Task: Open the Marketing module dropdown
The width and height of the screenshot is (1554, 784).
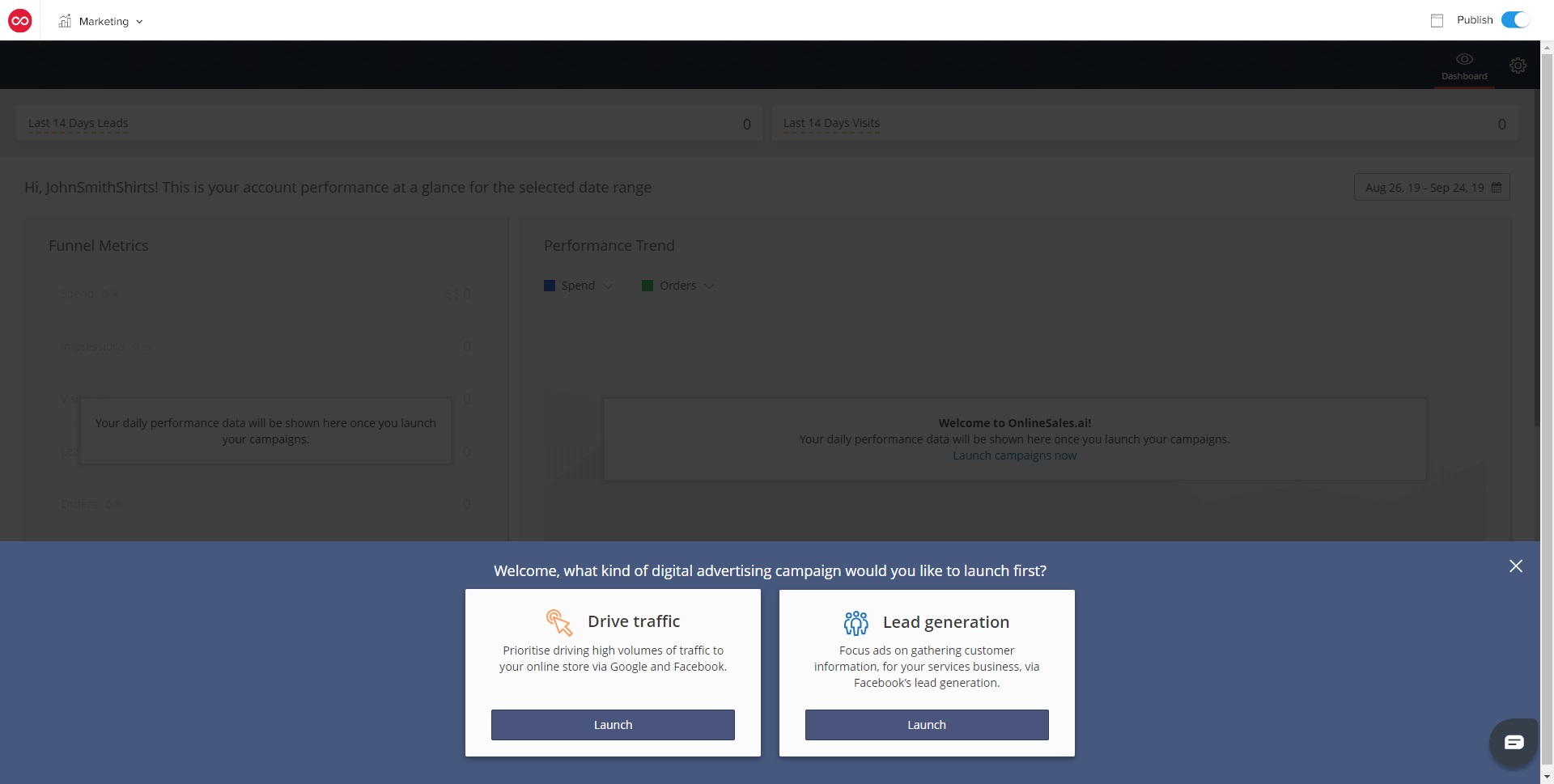Action: pos(101,21)
